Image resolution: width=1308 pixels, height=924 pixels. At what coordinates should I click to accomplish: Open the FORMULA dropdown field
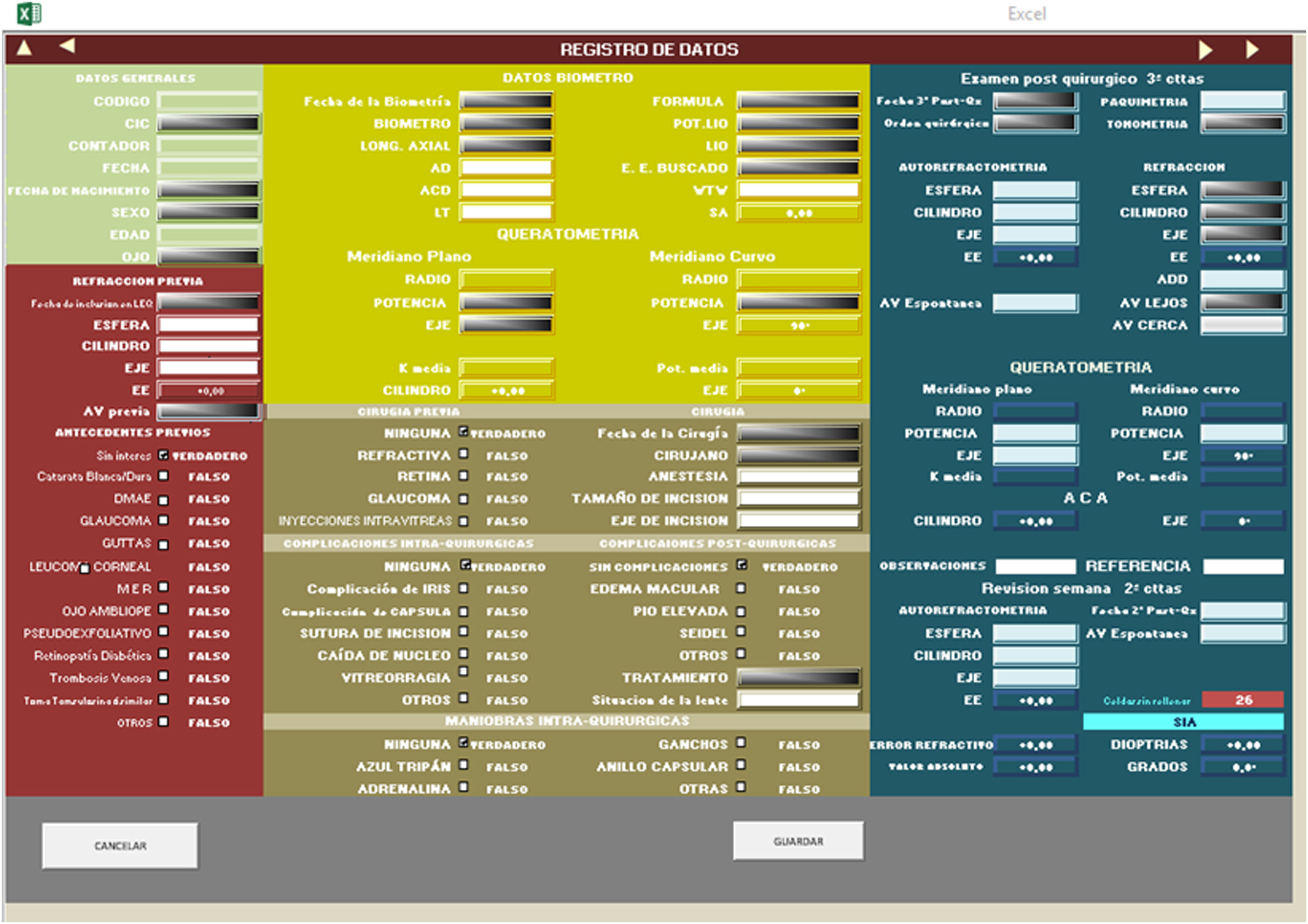click(x=798, y=101)
